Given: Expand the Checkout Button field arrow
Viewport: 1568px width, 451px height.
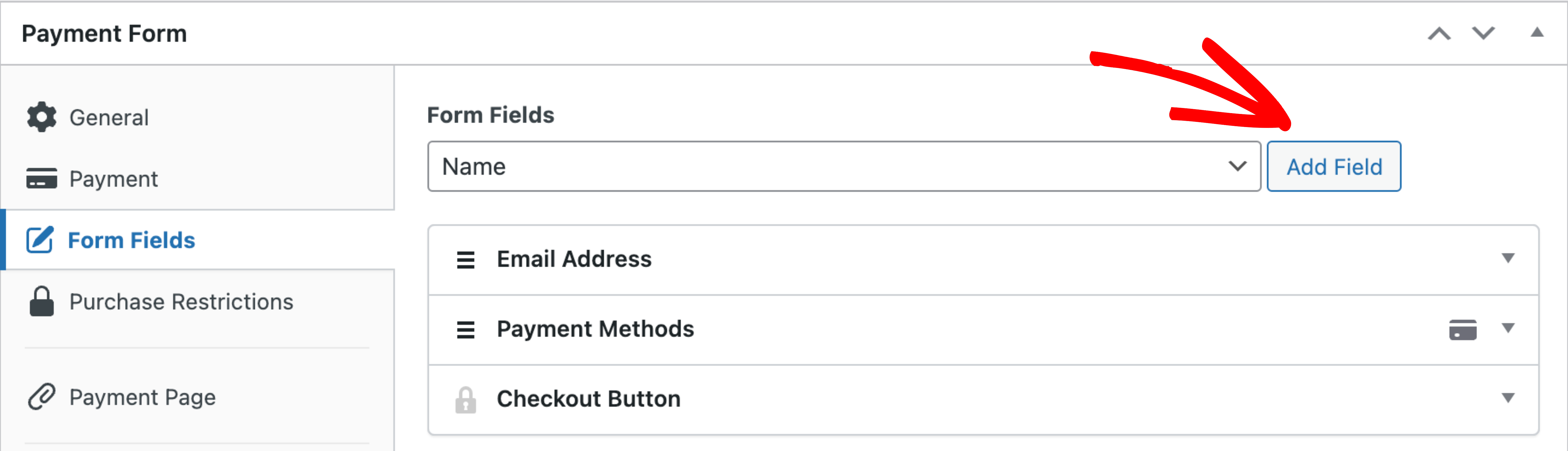Looking at the screenshot, I should click(1508, 398).
